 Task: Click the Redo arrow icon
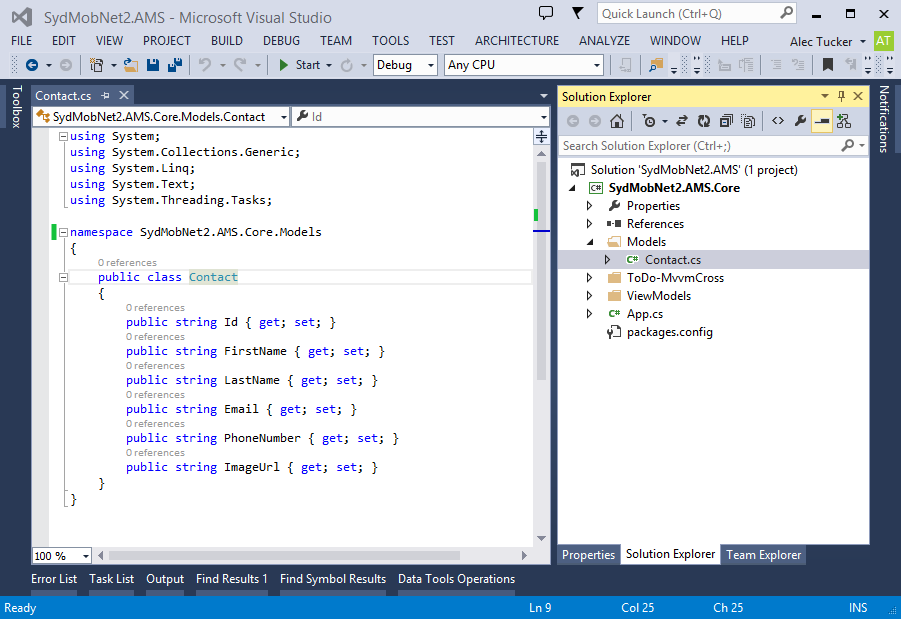click(x=240, y=65)
